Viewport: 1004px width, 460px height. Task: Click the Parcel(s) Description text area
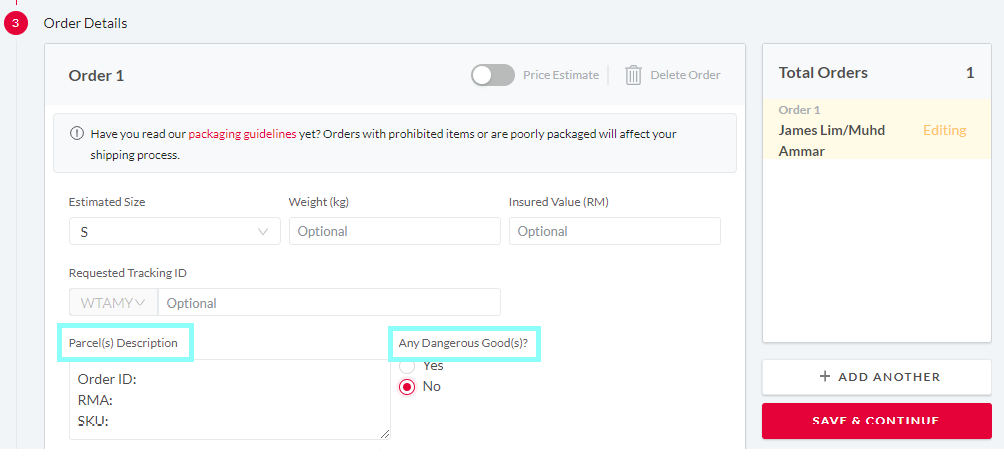tap(230, 399)
